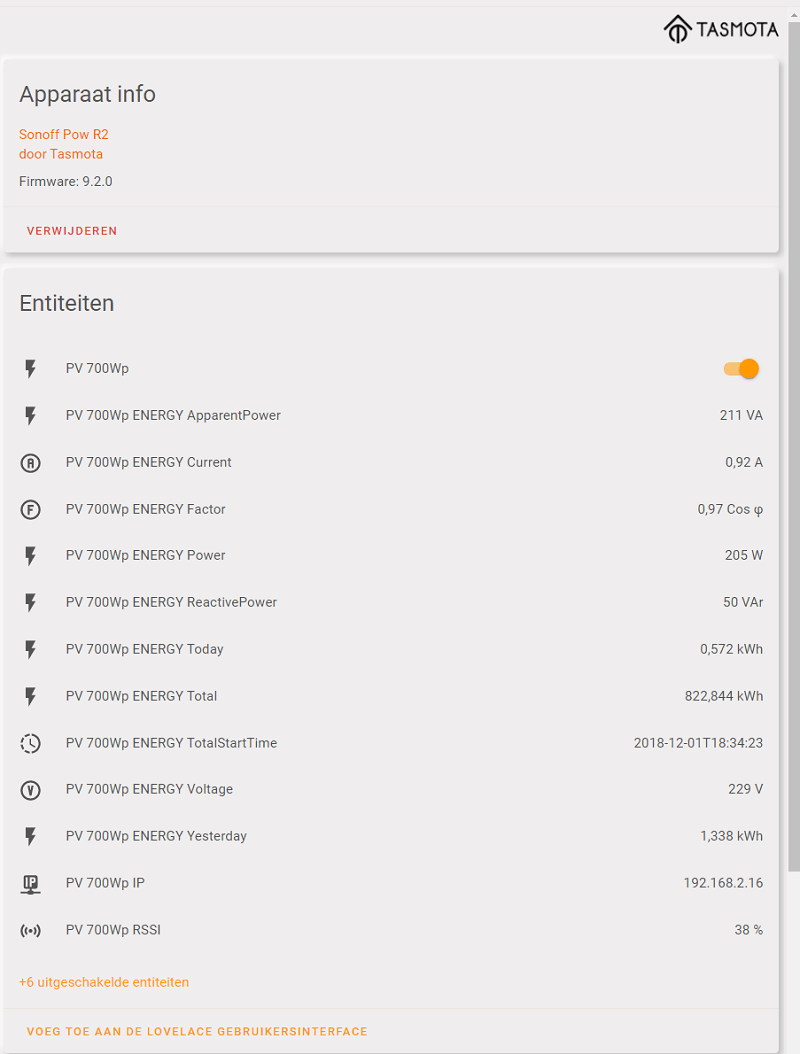Click the clock icon for ENERGY TotalStartTime
800x1054 pixels.
[x=30, y=743]
